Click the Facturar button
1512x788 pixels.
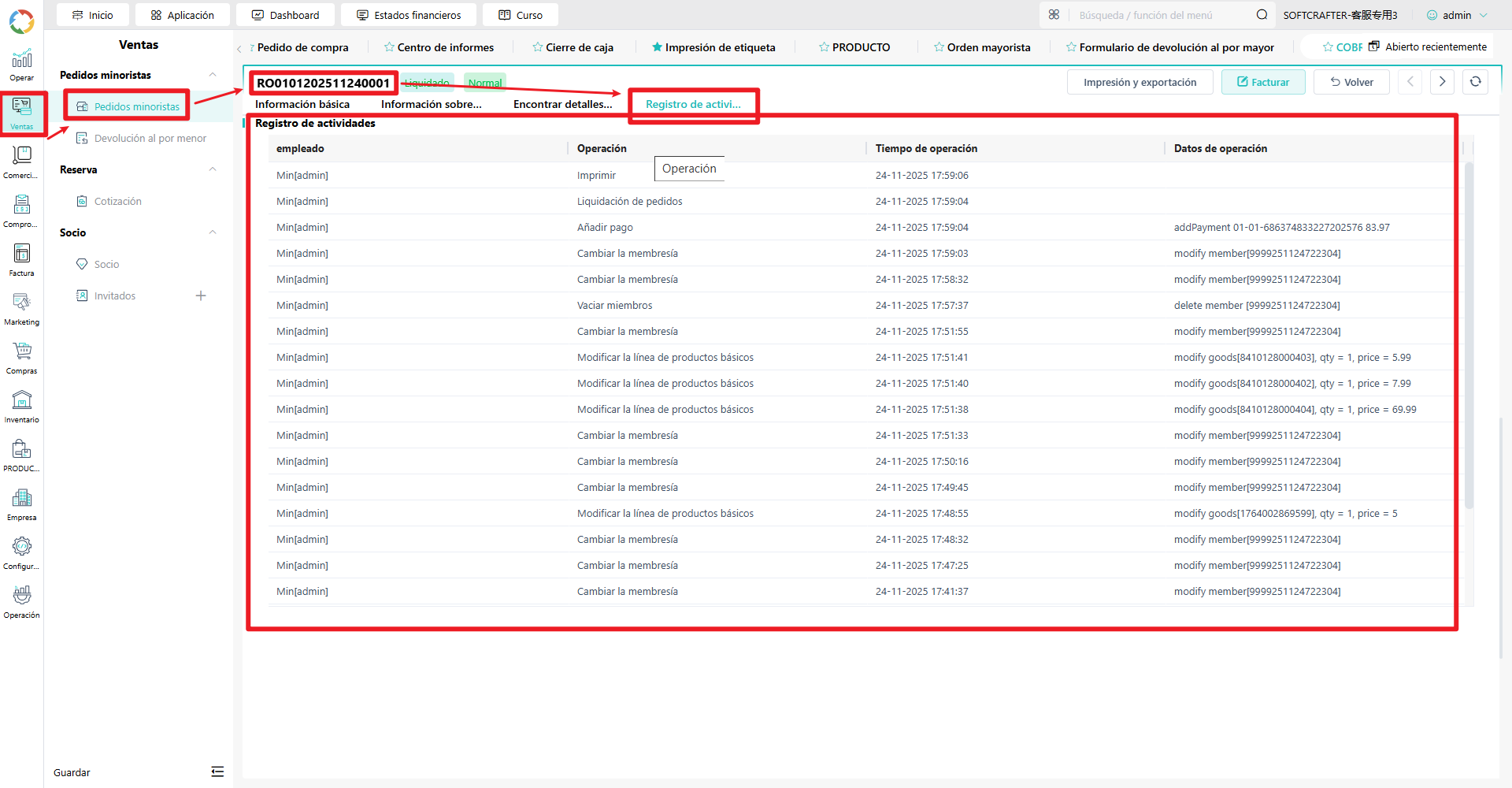[x=1263, y=82]
